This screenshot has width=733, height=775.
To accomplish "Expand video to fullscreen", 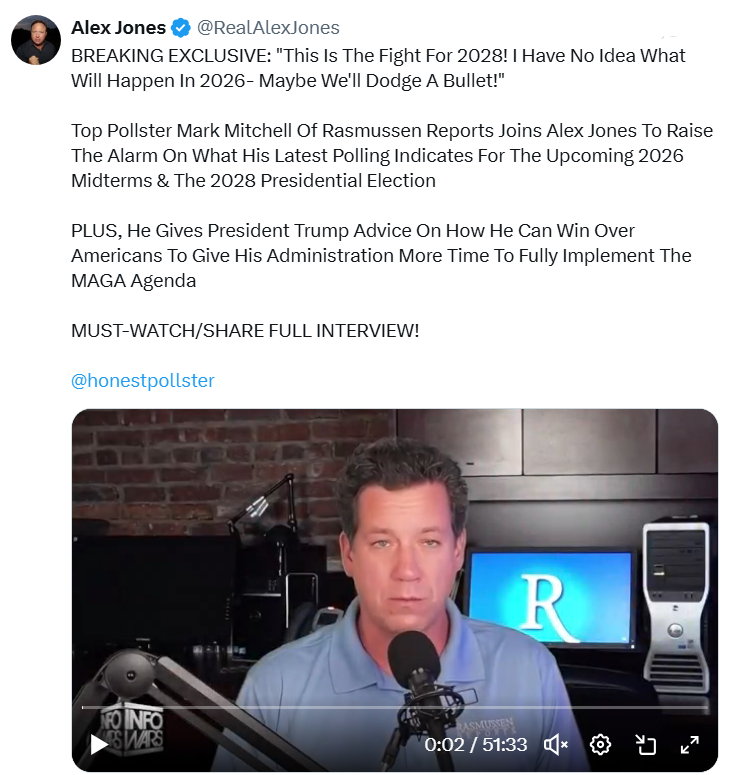I will [x=690, y=744].
